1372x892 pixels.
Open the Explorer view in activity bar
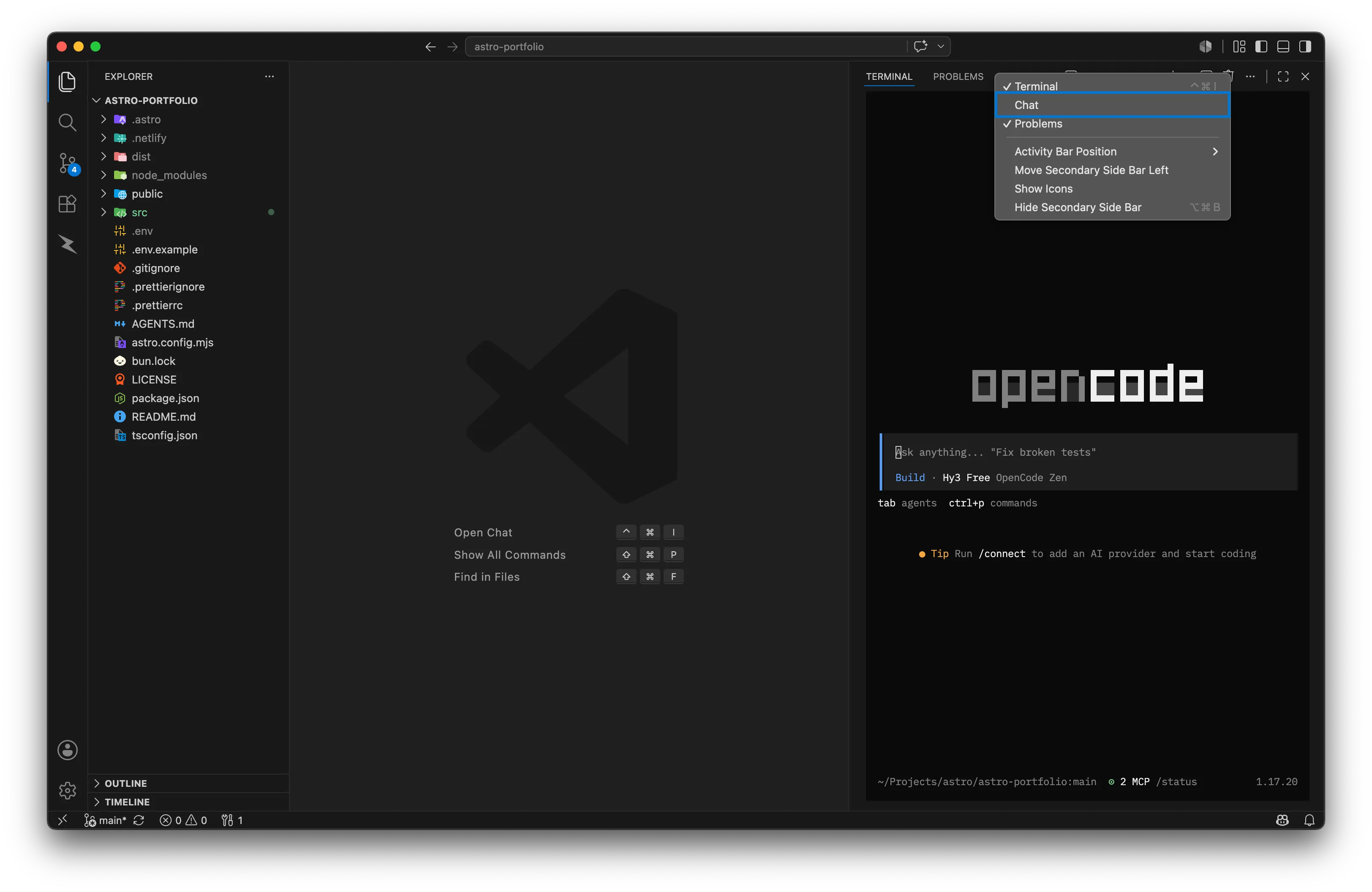point(68,82)
